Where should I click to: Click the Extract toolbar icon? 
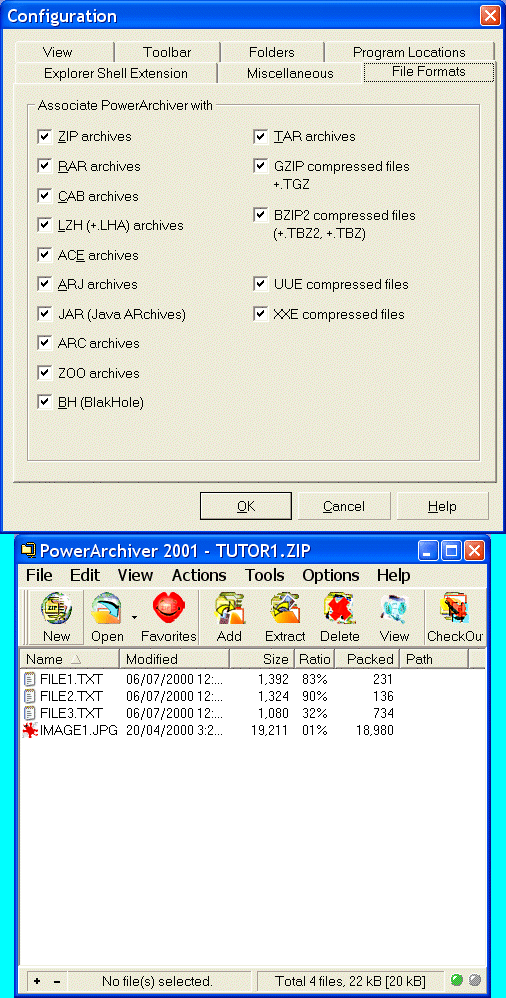pyautogui.click(x=285, y=610)
